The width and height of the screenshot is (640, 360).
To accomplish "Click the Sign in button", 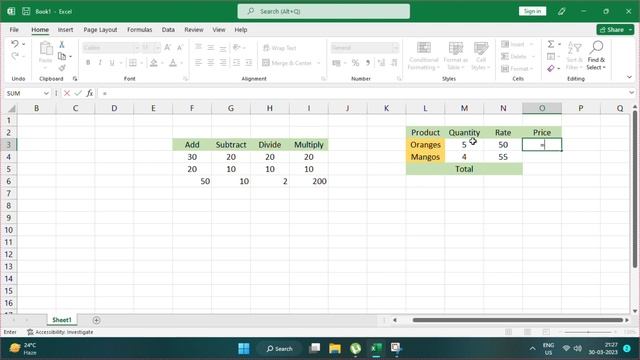I will pos(532,11).
